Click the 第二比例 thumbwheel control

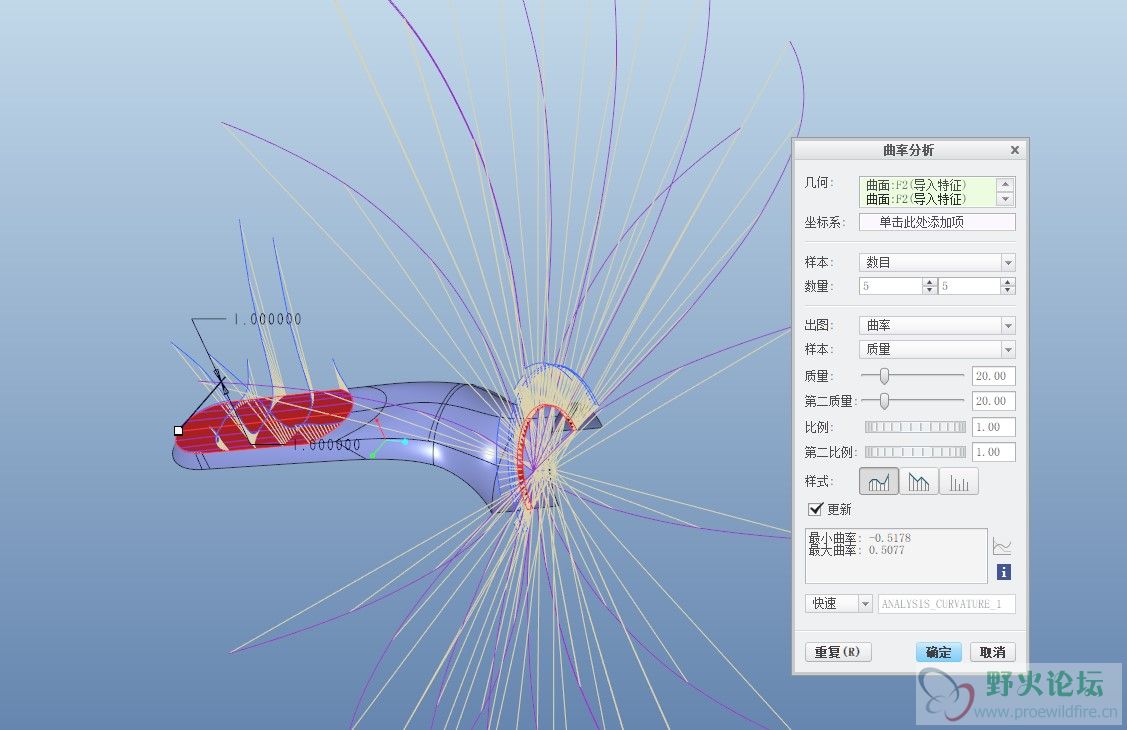click(915, 452)
